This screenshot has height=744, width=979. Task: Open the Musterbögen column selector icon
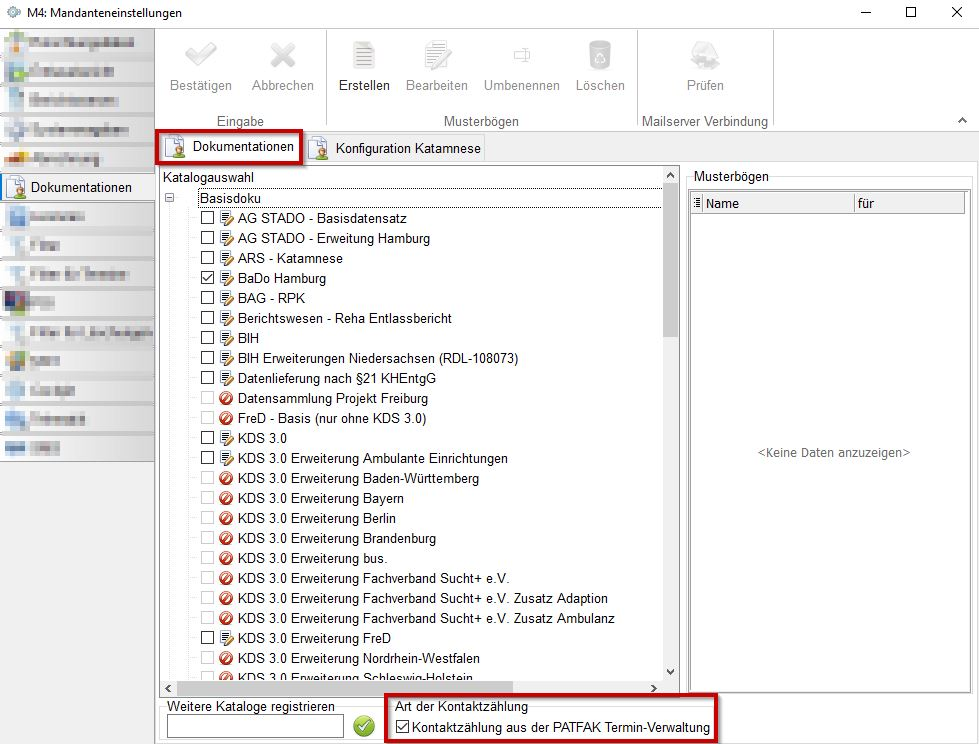click(697, 203)
